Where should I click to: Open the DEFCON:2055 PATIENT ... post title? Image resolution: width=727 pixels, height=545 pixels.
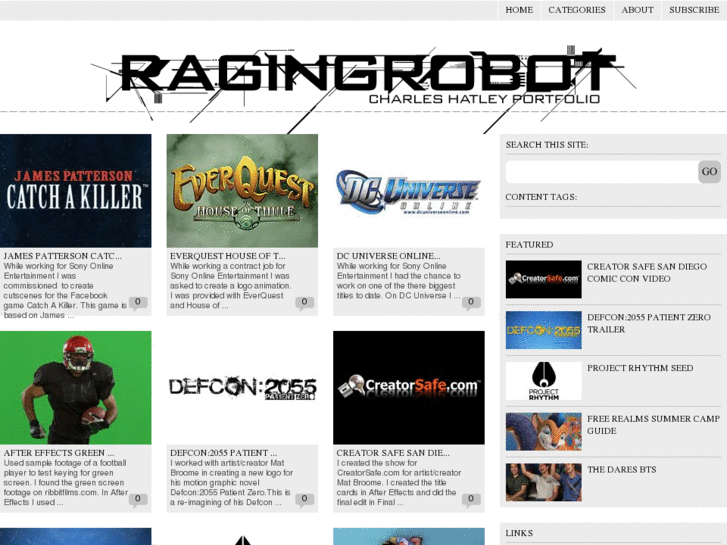click(223, 453)
